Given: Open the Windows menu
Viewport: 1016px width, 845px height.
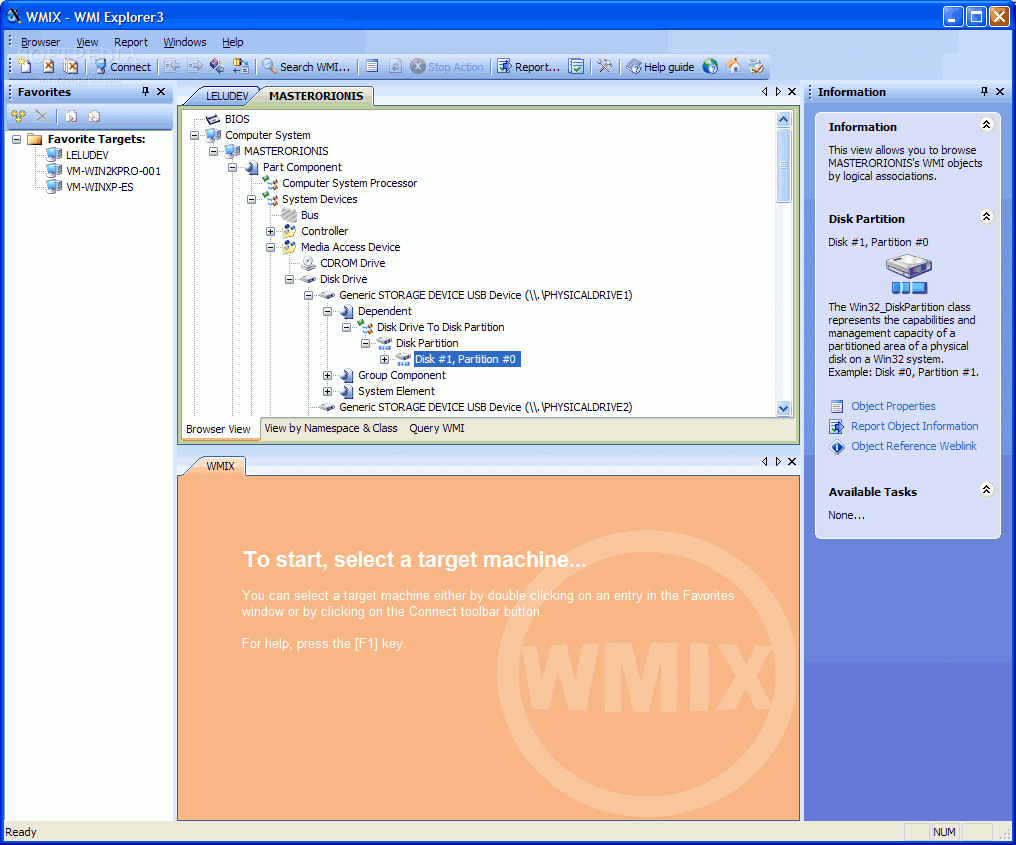Looking at the screenshot, I should pos(185,42).
